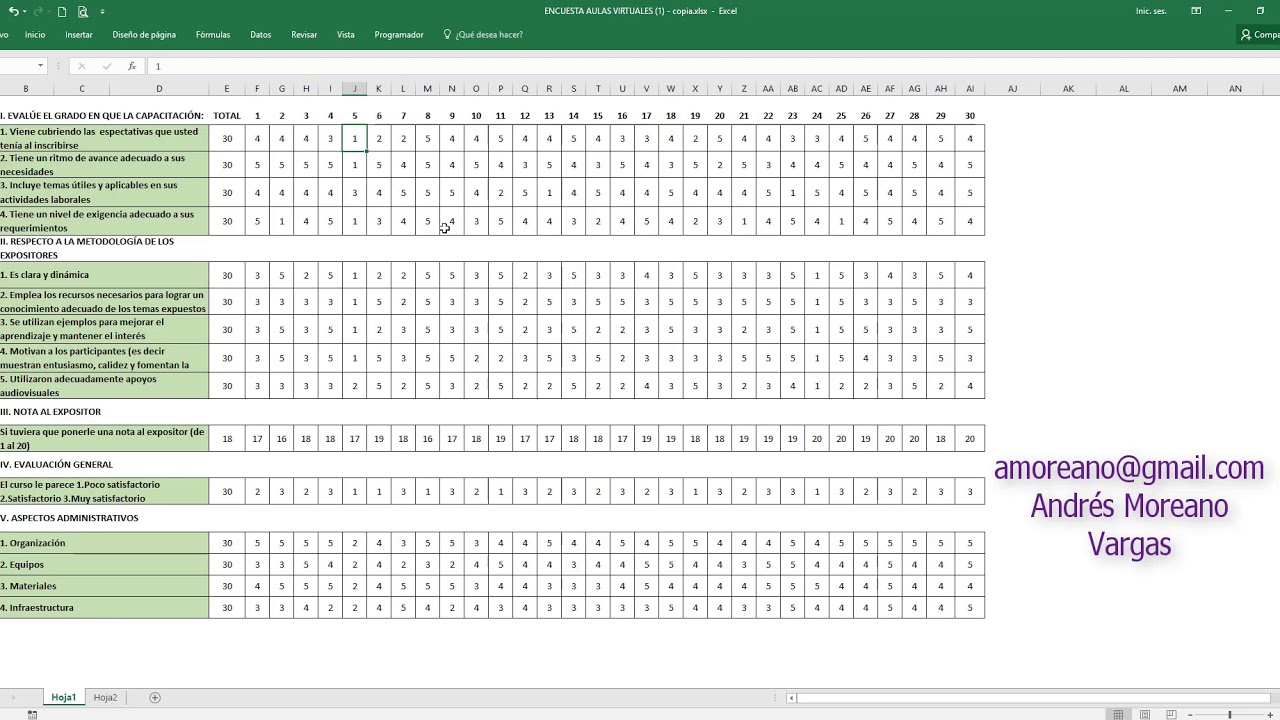The width and height of the screenshot is (1280, 720).
Task: Click the Inic. ses. sign-in link
Action: coord(1151,11)
